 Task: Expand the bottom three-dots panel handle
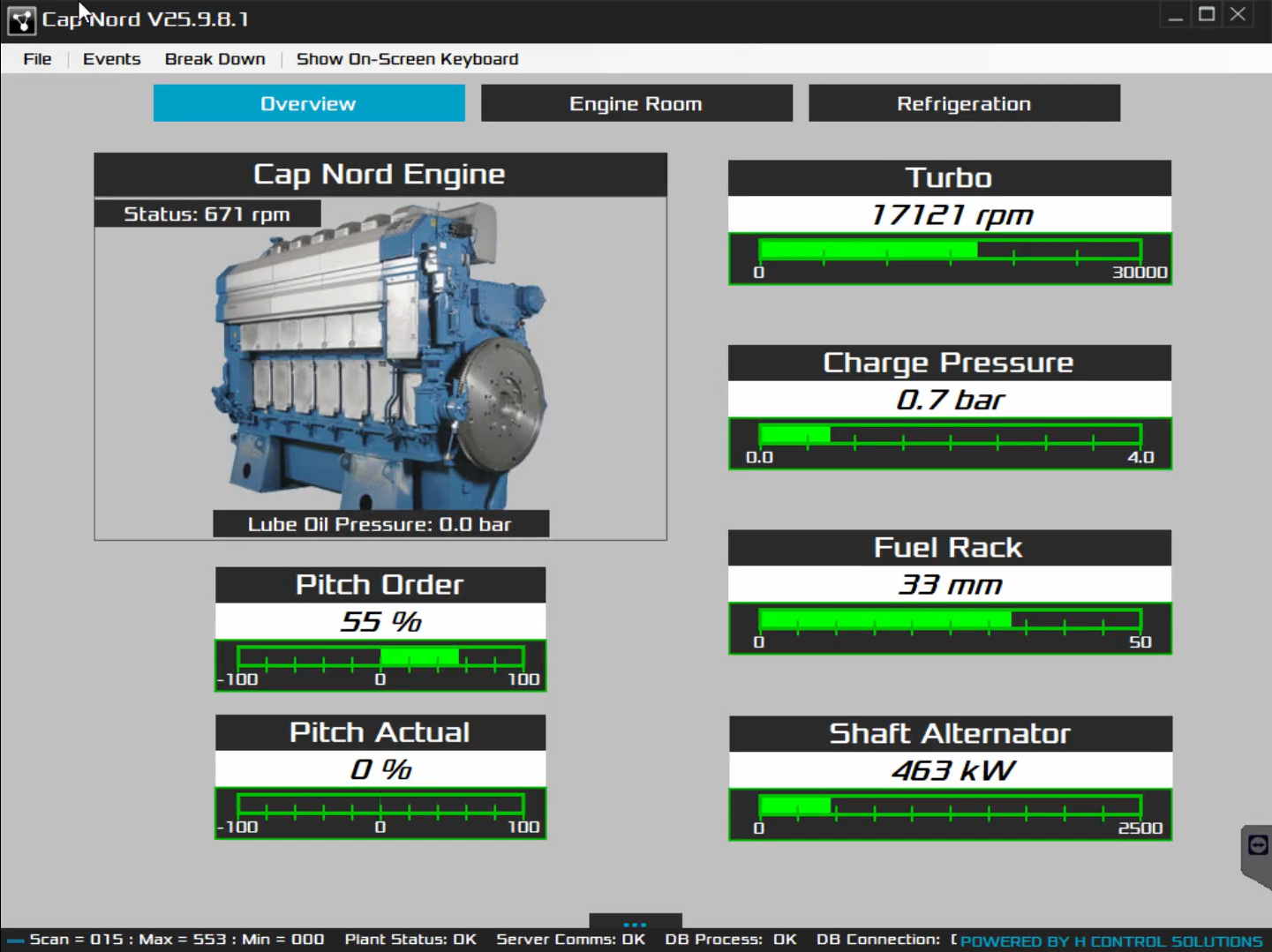pos(635,924)
